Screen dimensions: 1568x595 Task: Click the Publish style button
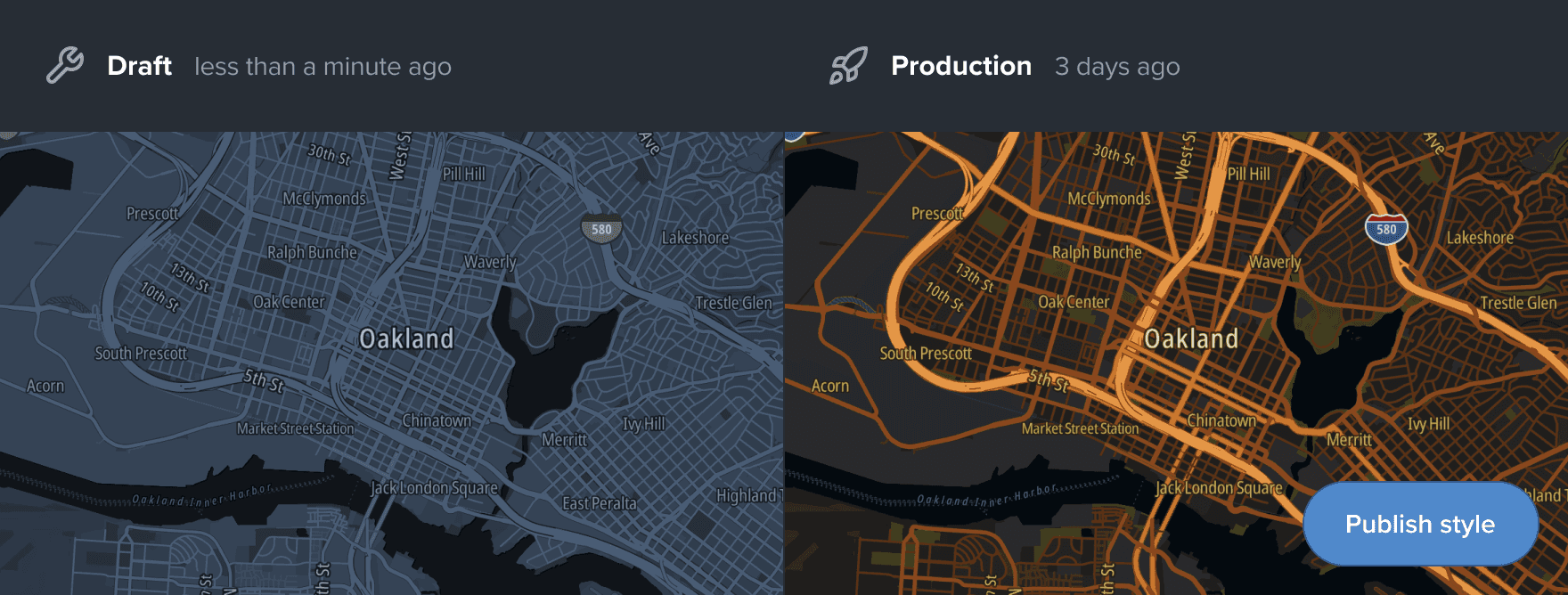(x=1420, y=524)
